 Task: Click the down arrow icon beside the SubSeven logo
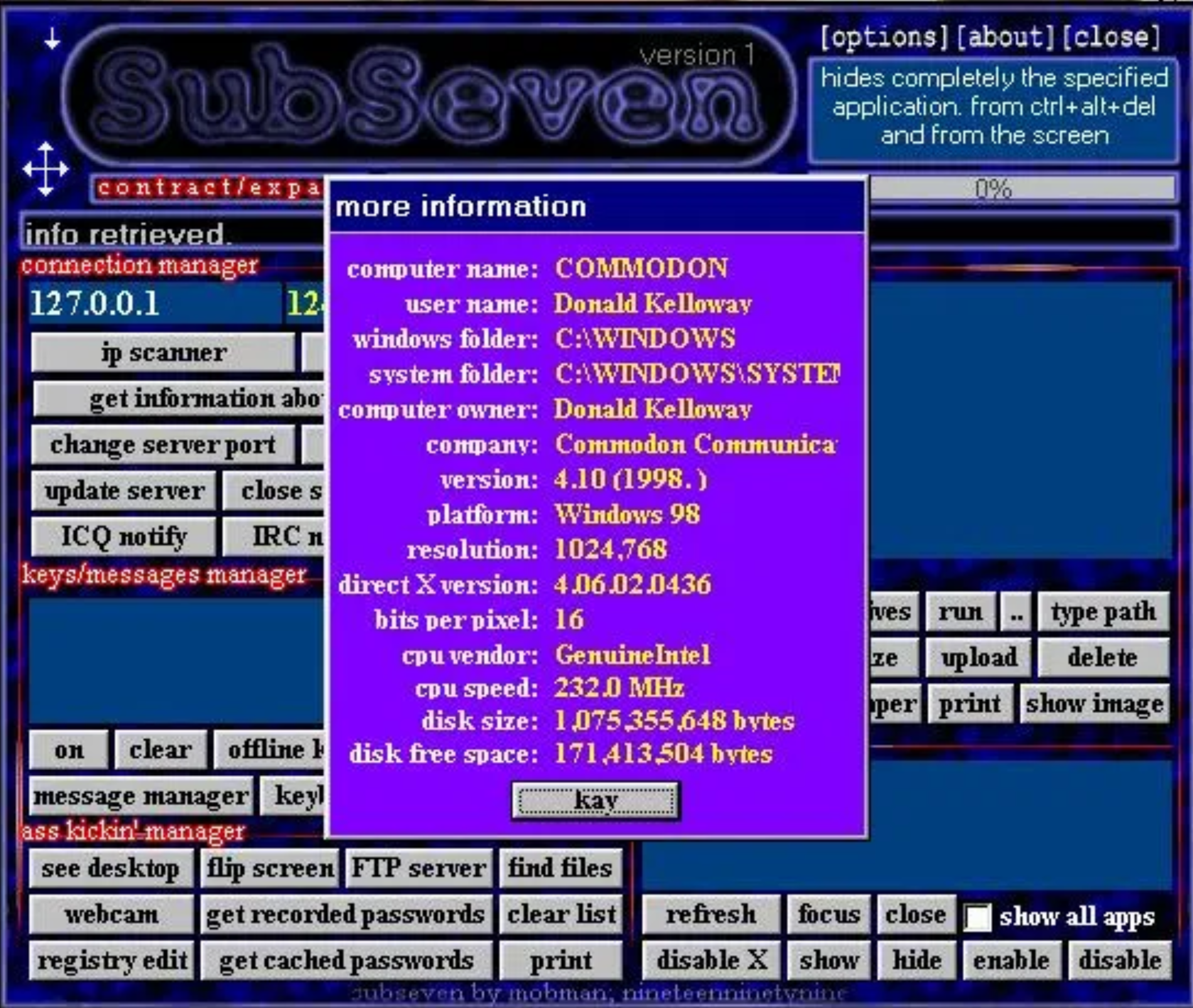(x=52, y=40)
